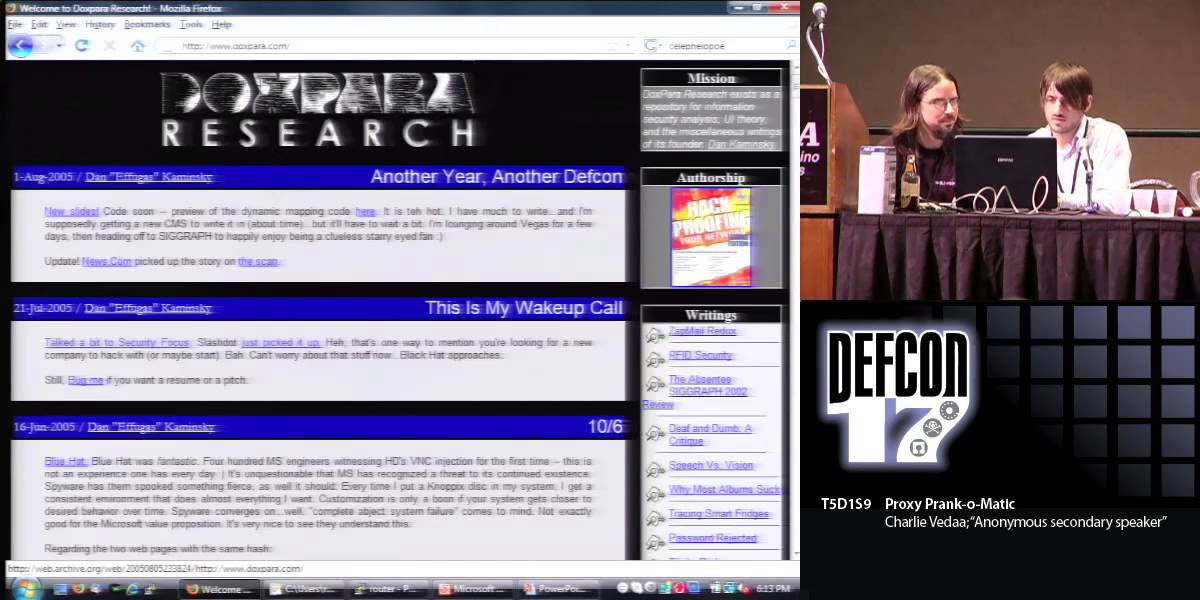1200x600 pixels.
Task: Switch to the Microsoft taskbar window
Action: 473,589
